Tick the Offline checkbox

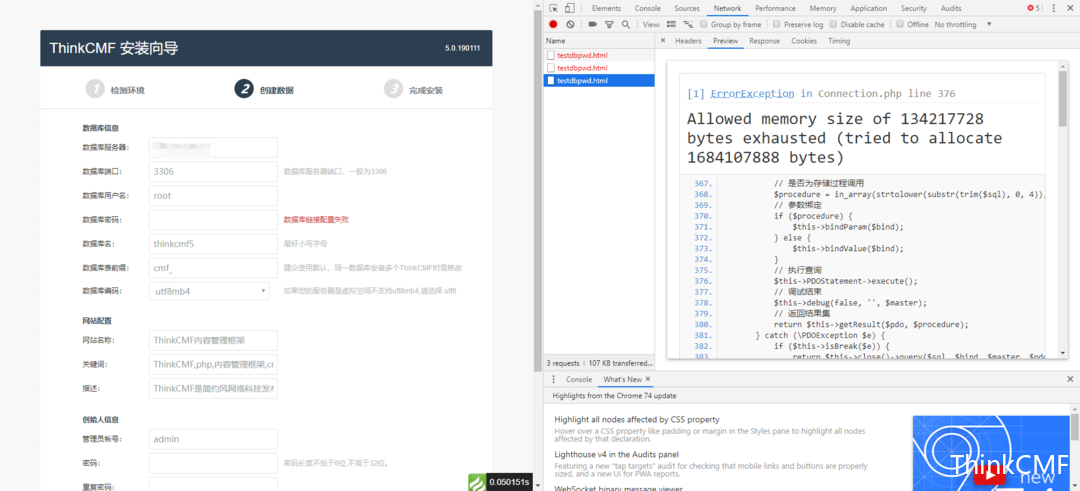(900, 24)
